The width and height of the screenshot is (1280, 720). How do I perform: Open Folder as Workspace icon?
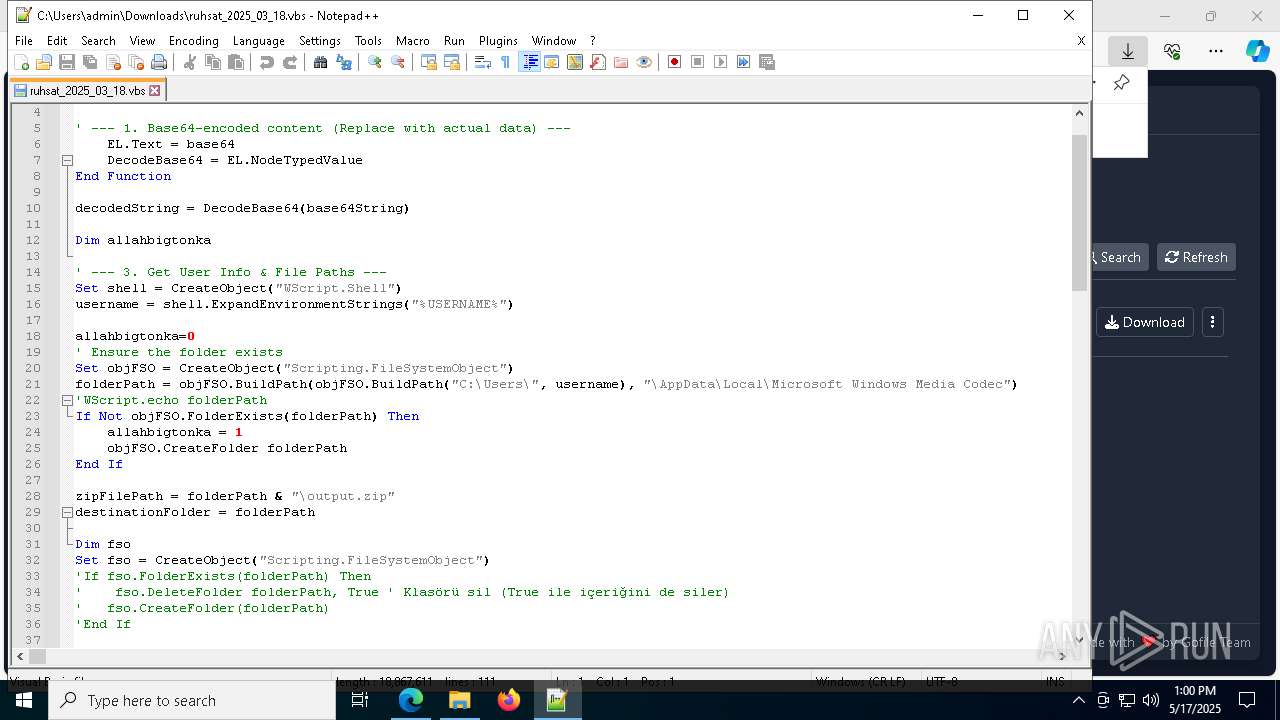pos(621,62)
